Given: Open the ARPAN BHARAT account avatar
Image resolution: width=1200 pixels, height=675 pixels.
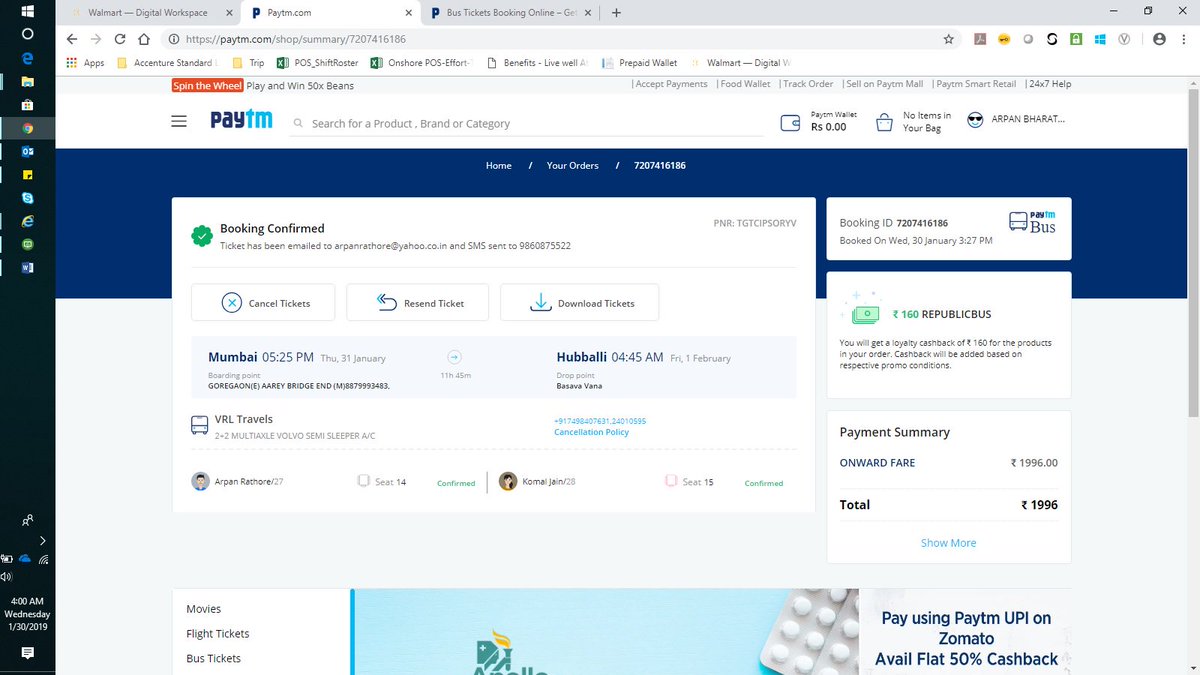Looking at the screenshot, I should [975, 120].
